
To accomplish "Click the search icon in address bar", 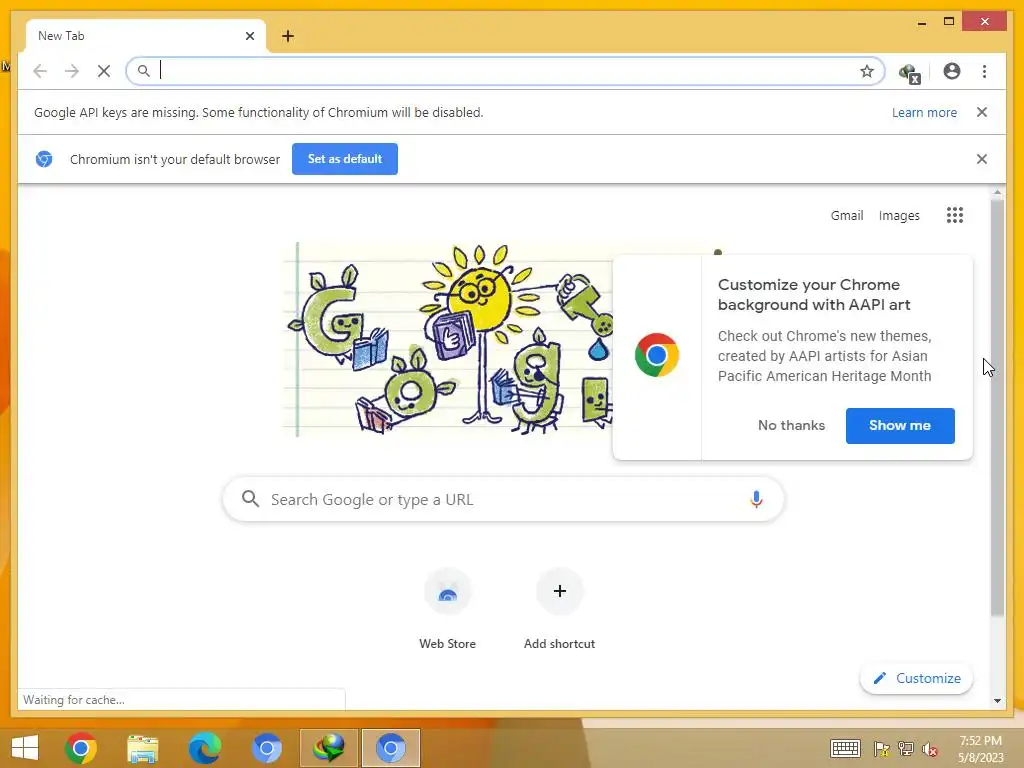I will (x=144, y=71).
